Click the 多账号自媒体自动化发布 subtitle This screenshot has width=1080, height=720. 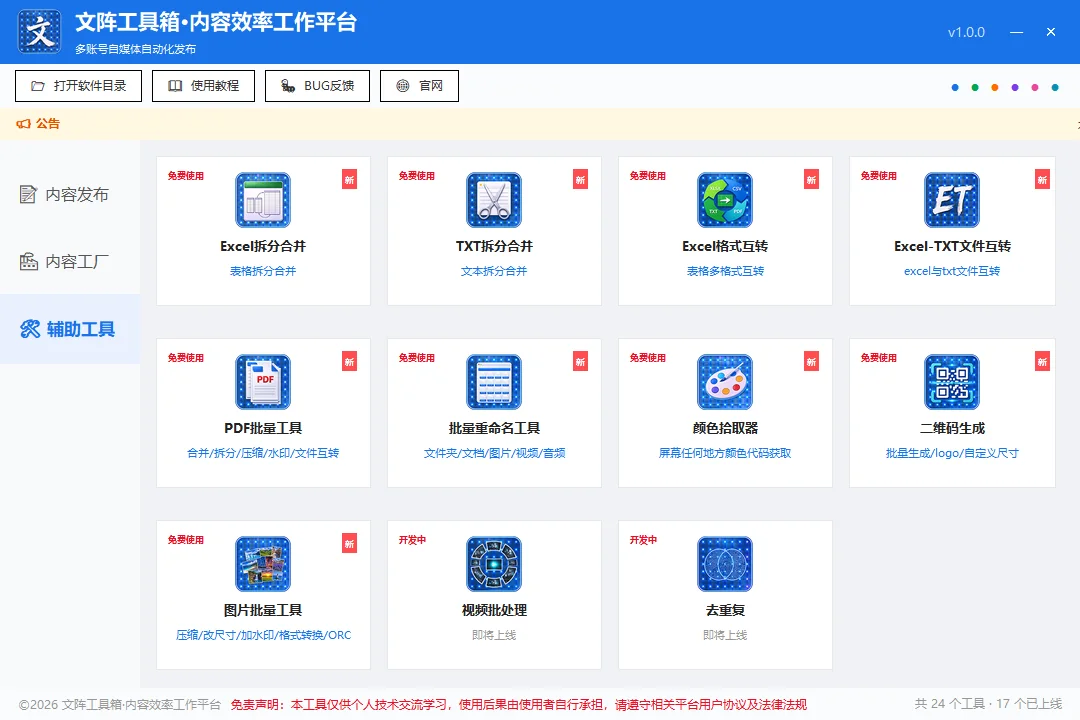(x=136, y=49)
